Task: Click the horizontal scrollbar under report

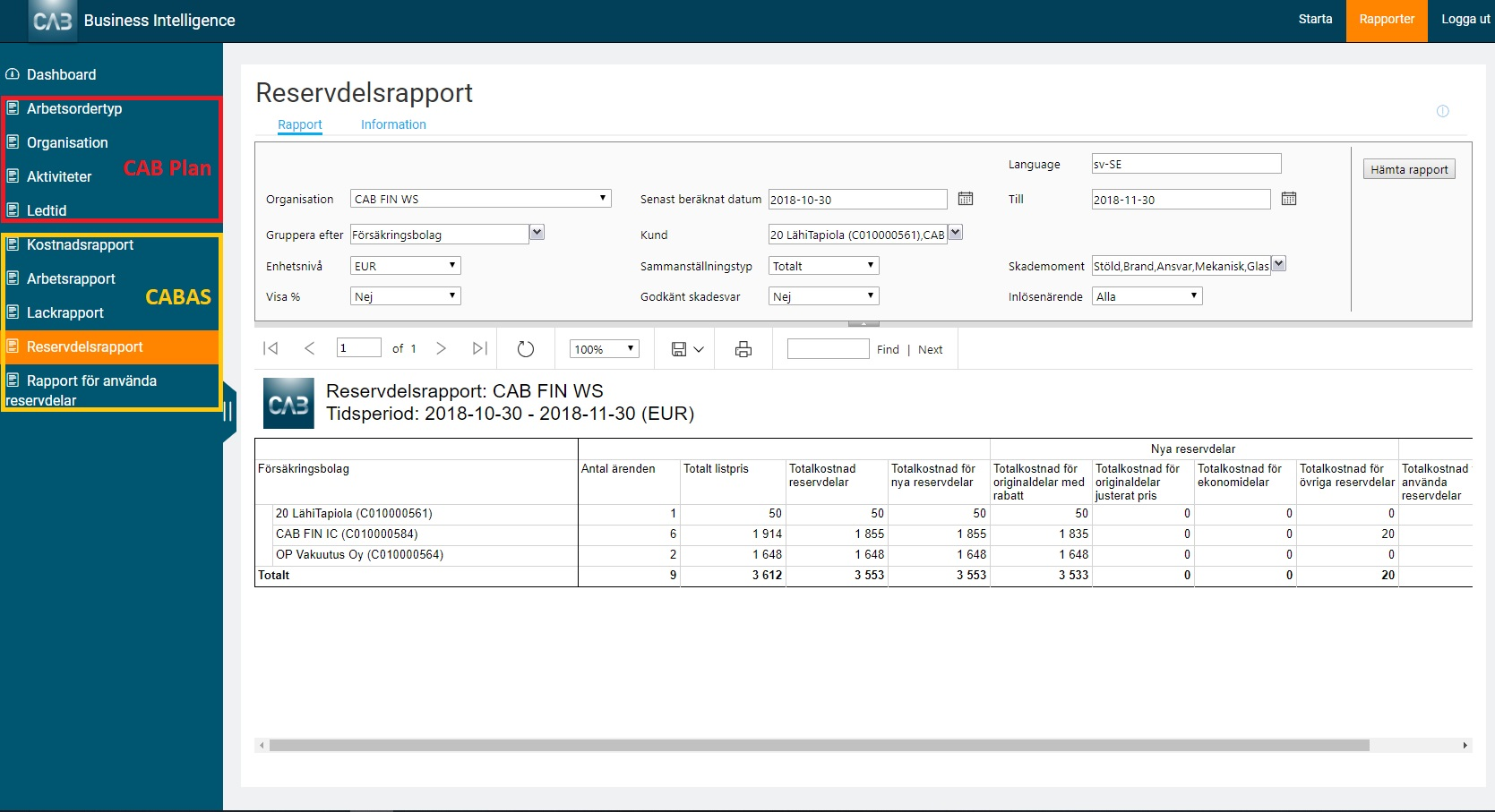Action: tap(819, 745)
